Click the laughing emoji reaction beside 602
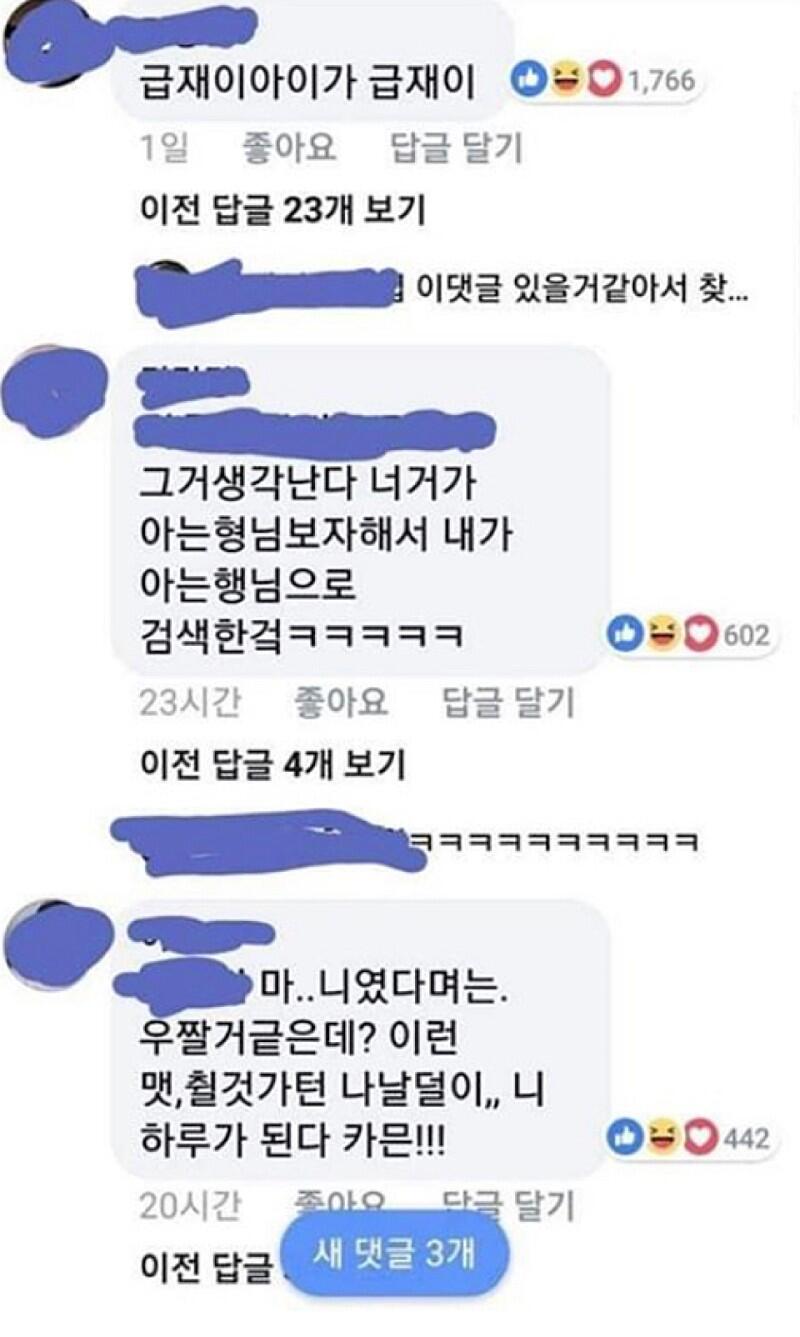The height and width of the screenshot is (1337, 800). (x=664, y=634)
